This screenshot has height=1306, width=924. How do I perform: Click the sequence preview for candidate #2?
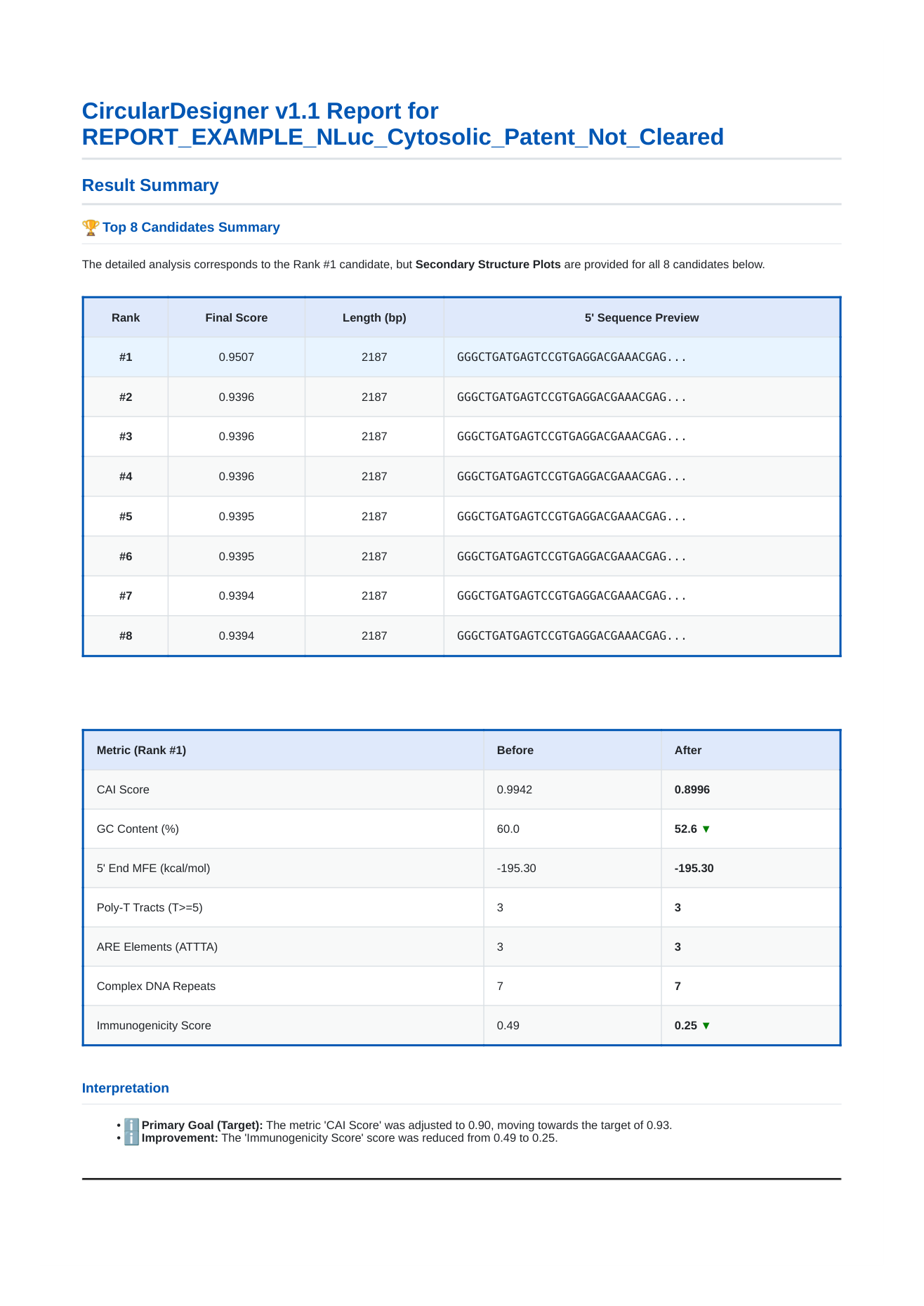click(x=571, y=397)
